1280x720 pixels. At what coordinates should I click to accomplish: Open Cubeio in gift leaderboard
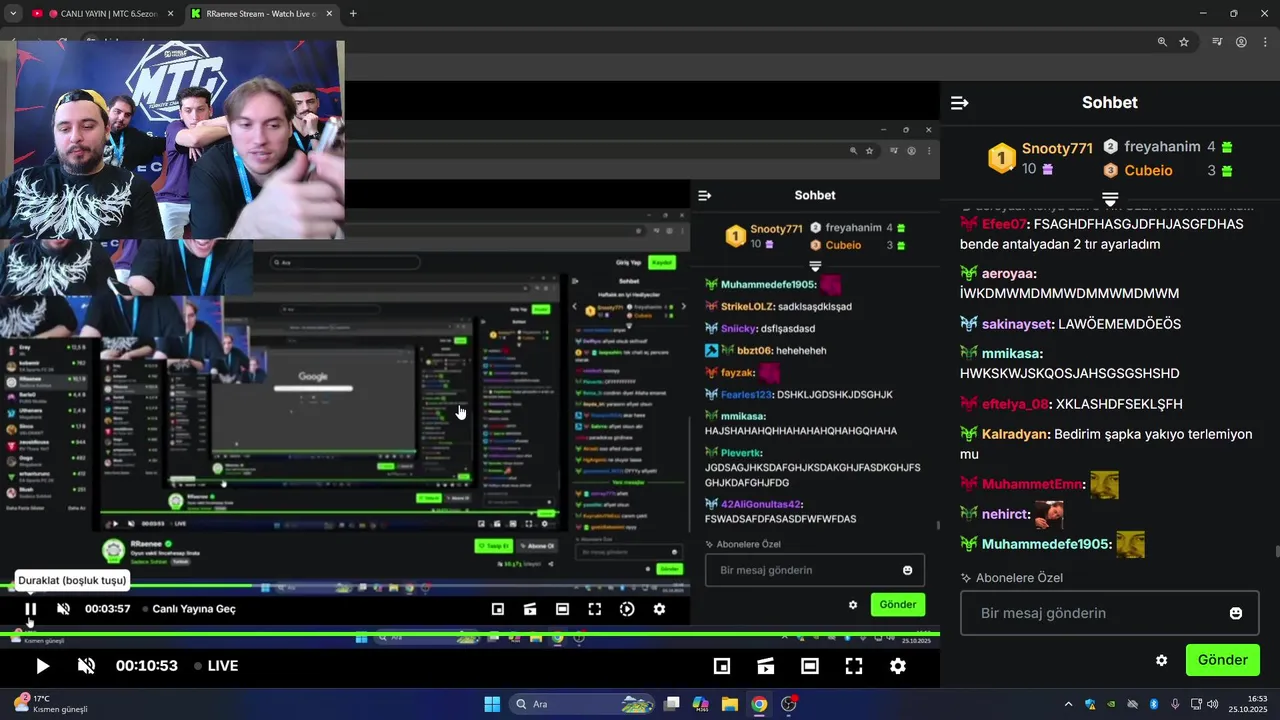[1148, 171]
